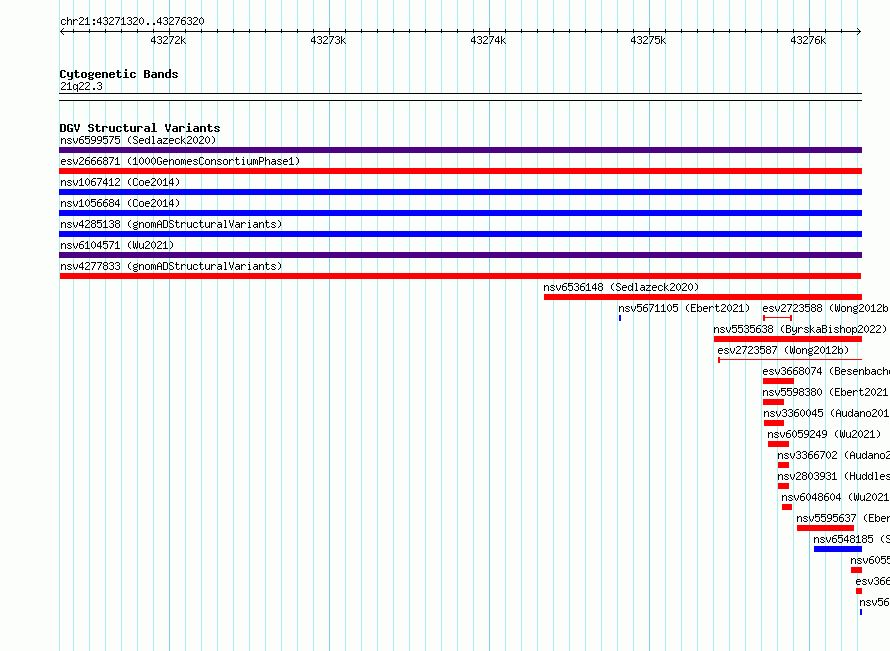
Task: Click the 21q22.3 band label
Action: 81,86
